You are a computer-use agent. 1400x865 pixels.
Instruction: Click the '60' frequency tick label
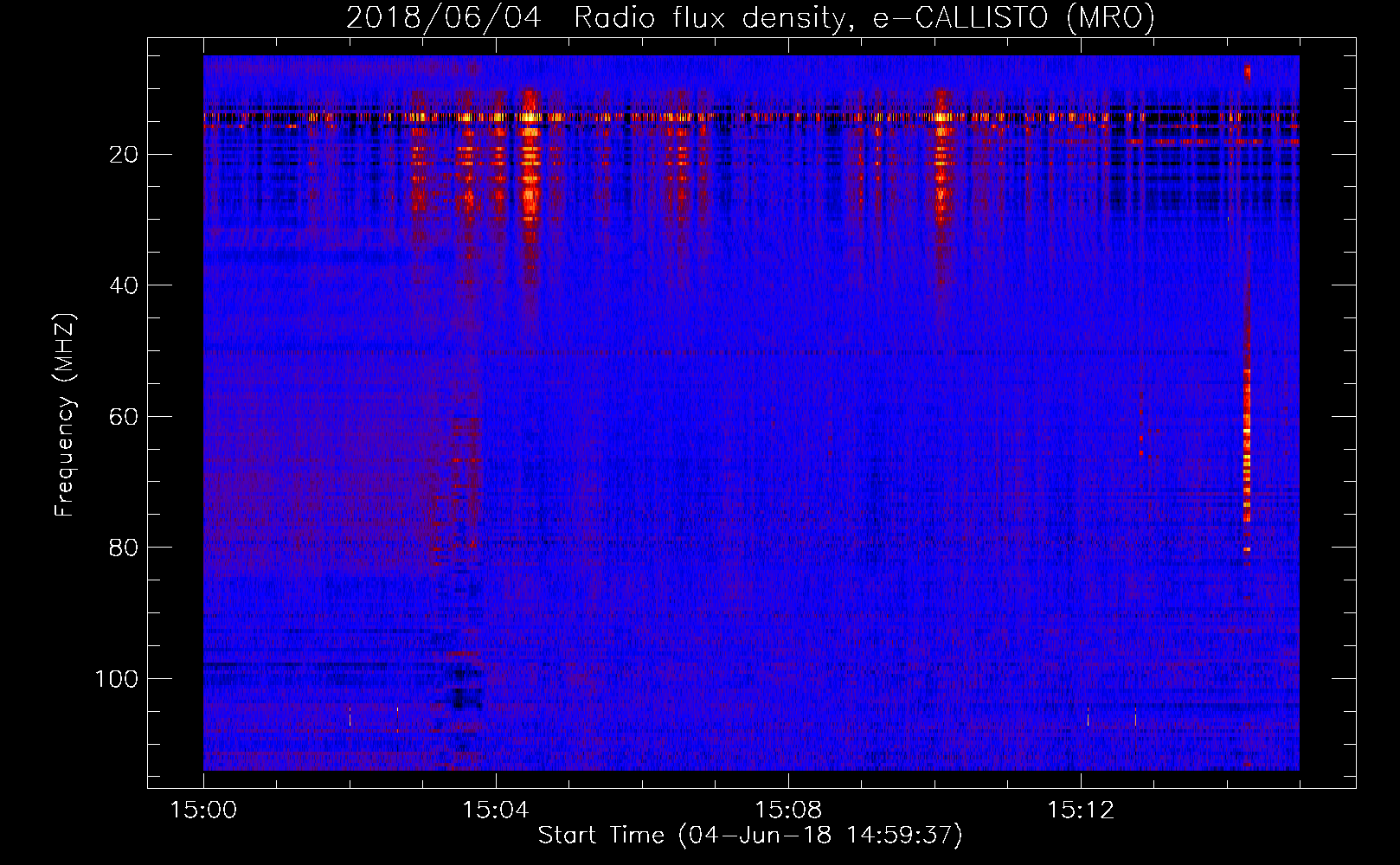[124, 417]
